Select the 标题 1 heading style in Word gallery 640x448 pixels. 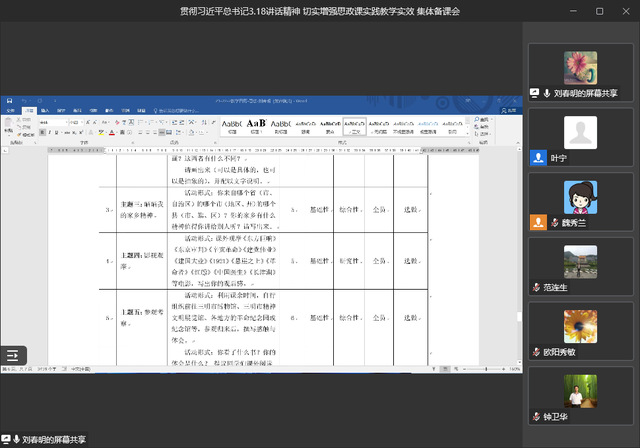click(x=256, y=125)
